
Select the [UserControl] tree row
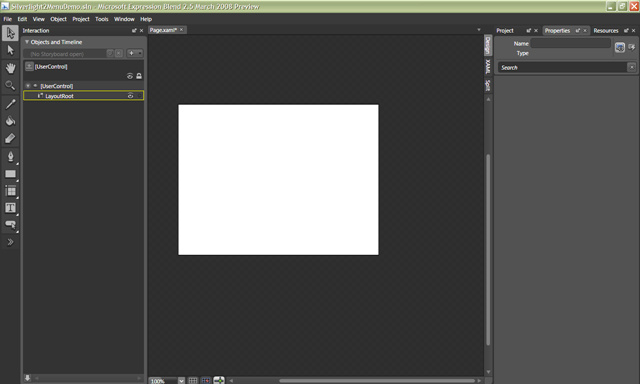84,86
